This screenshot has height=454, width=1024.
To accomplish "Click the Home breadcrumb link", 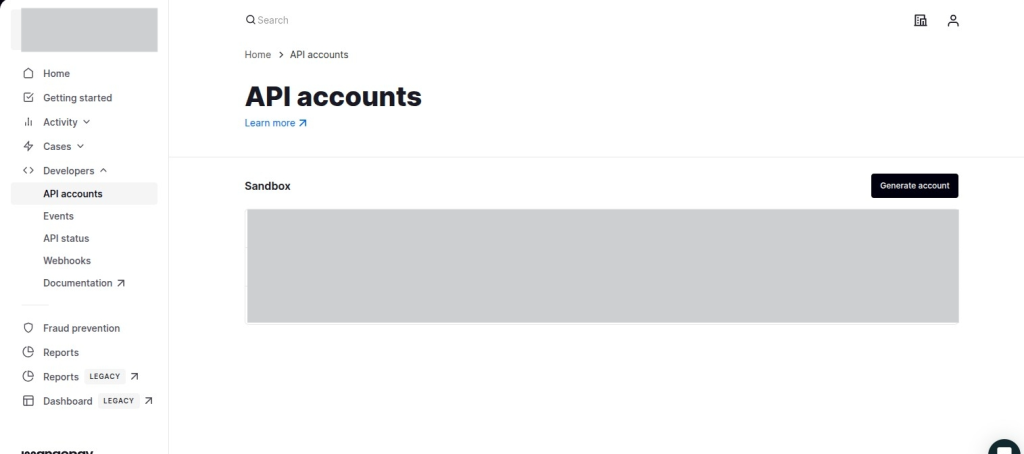I will click(x=258, y=54).
